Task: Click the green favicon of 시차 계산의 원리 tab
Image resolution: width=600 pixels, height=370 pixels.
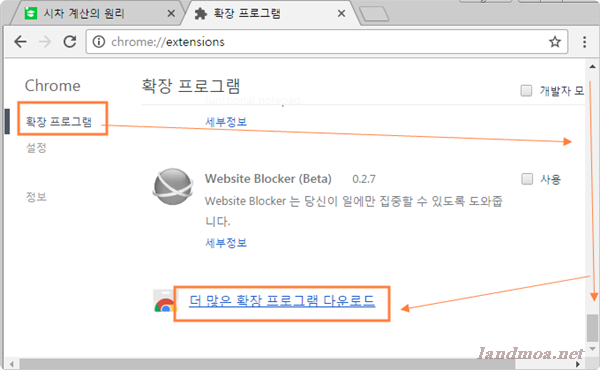Action: point(31,14)
